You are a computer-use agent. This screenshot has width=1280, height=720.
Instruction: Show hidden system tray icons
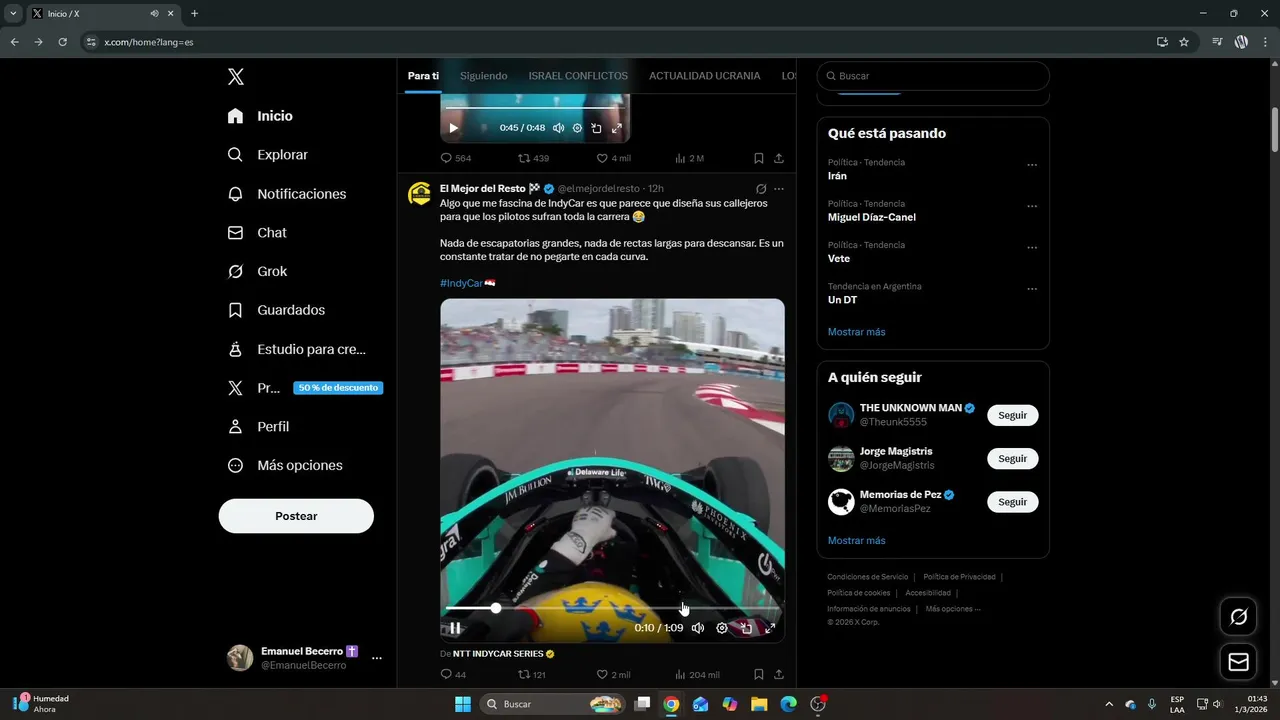[x=1108, y=704]
